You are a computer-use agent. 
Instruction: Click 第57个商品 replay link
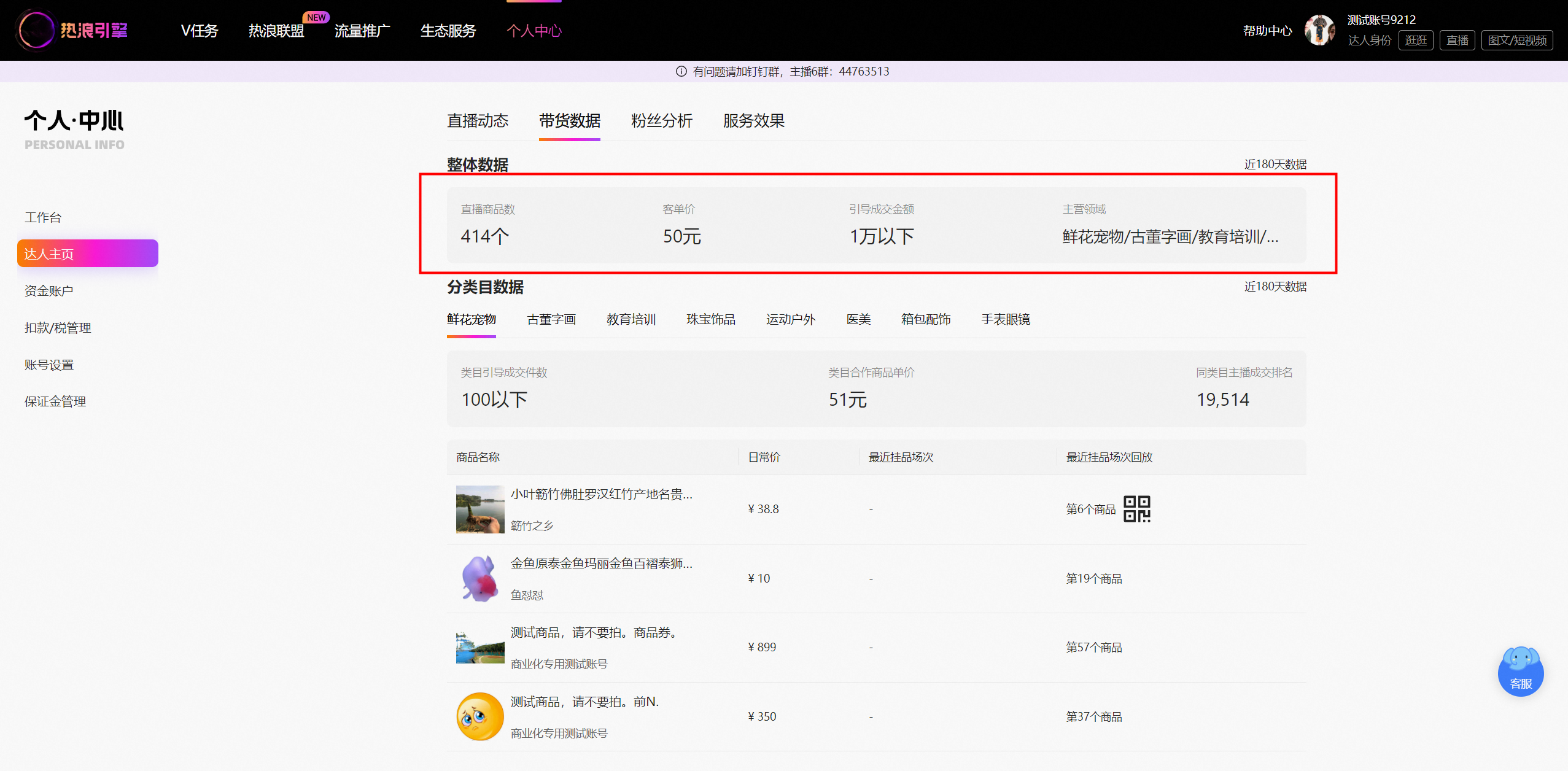[1094, 647]
